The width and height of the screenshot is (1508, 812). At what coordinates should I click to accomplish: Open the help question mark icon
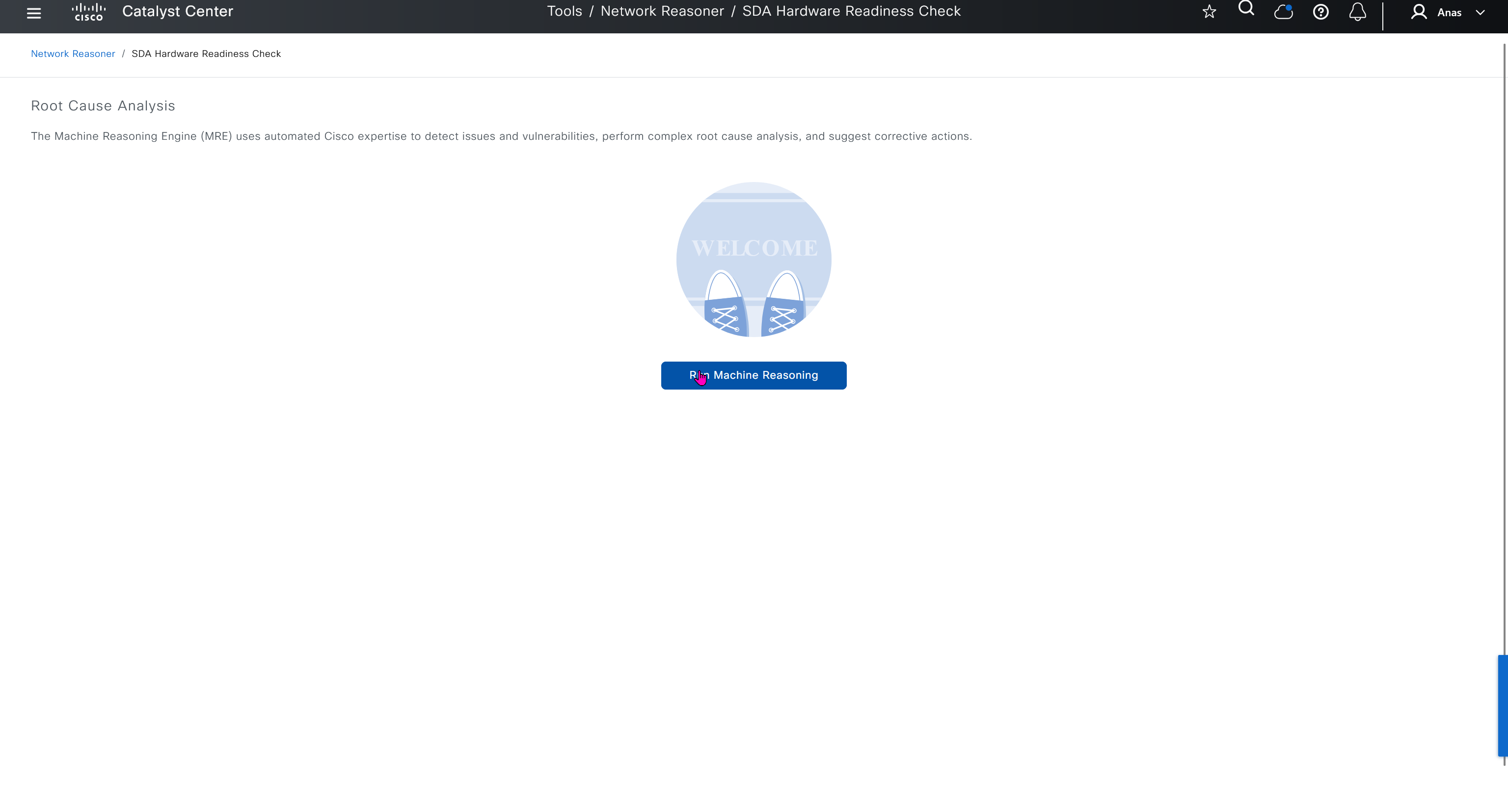point(1320,12)
